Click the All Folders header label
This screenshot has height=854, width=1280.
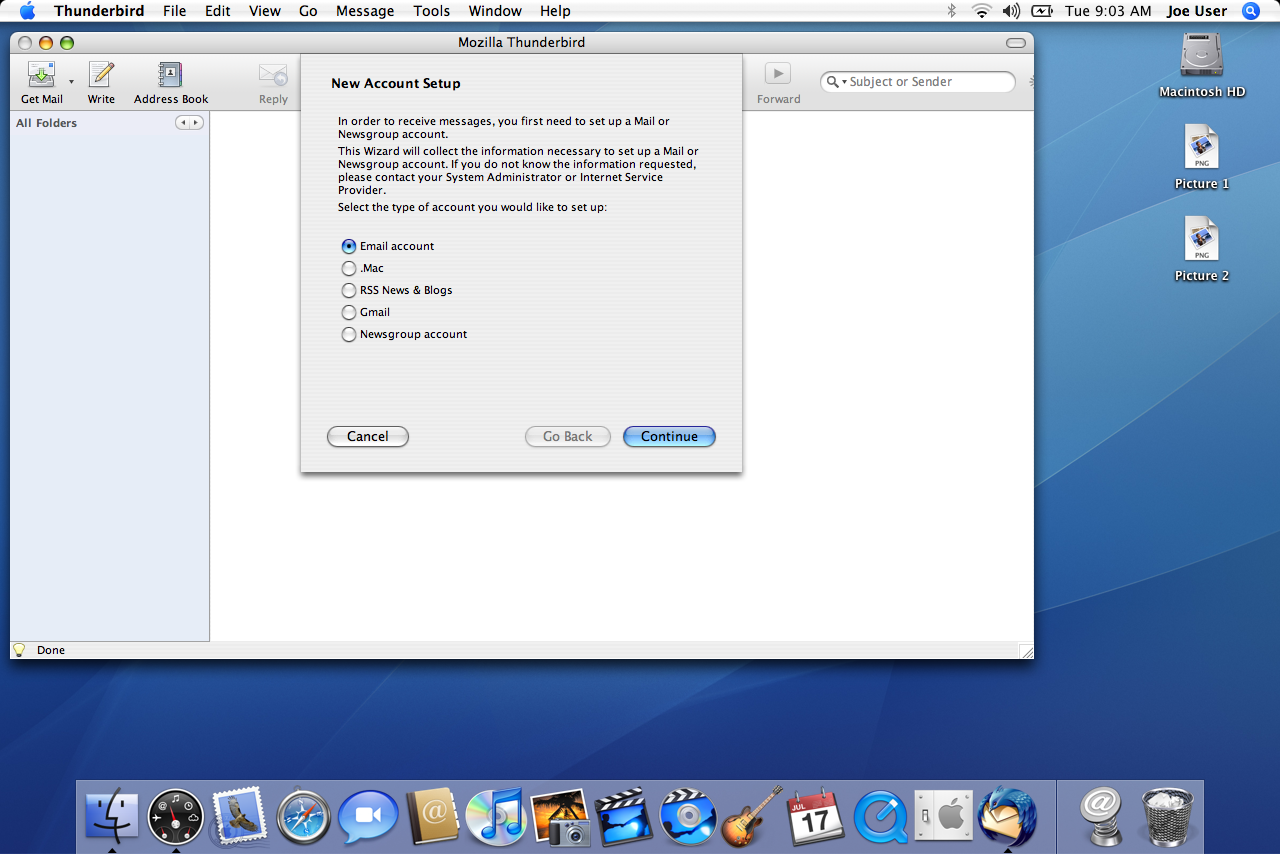click(46, 123)
